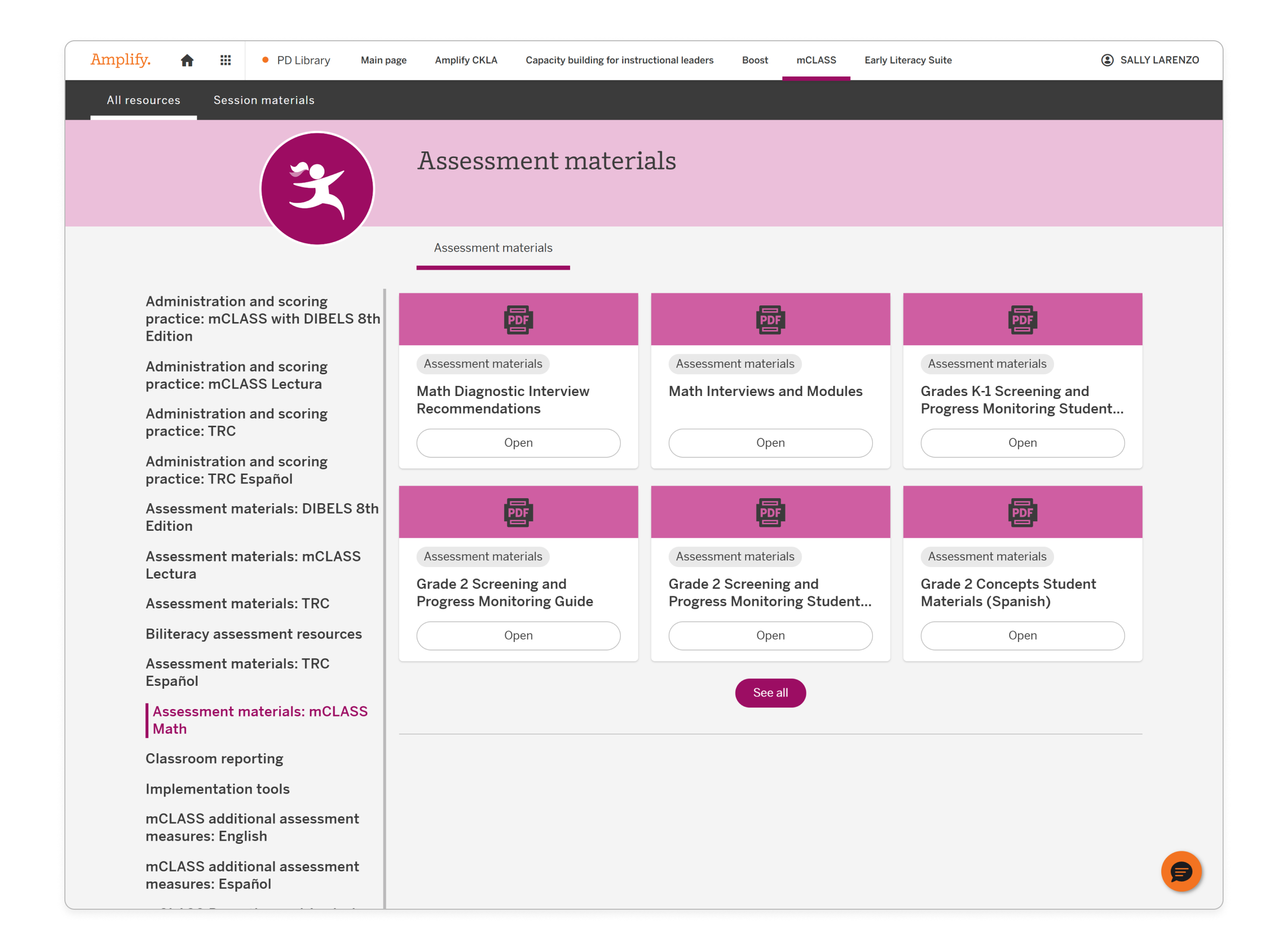Open the mCLASS menu item
Viewport: 1288px width, 950px height.
(x=816, y=60)
